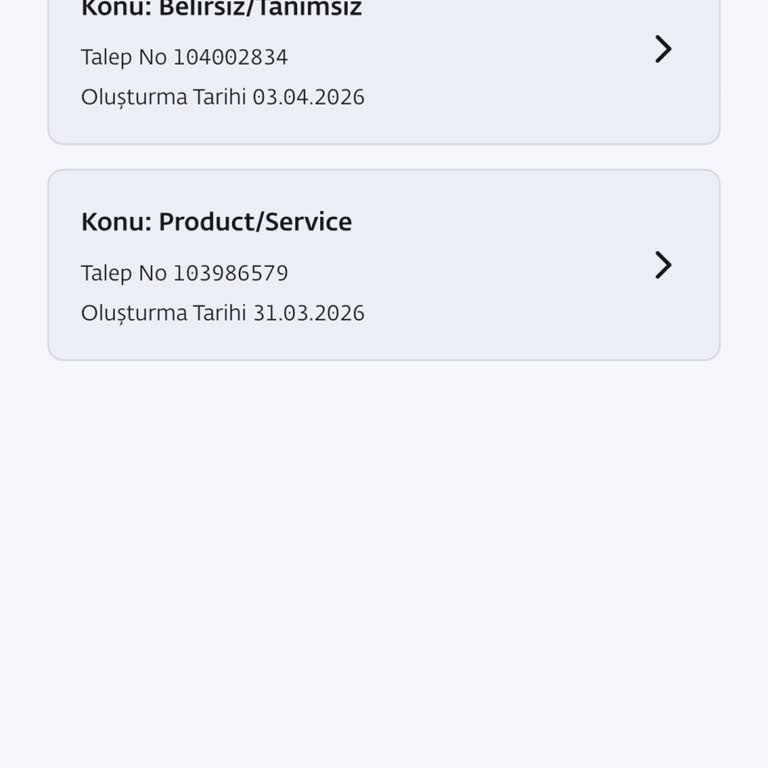Select the creation date 03.04.2026
Viewport: 768px width, 768px height.
click(308, 97)
